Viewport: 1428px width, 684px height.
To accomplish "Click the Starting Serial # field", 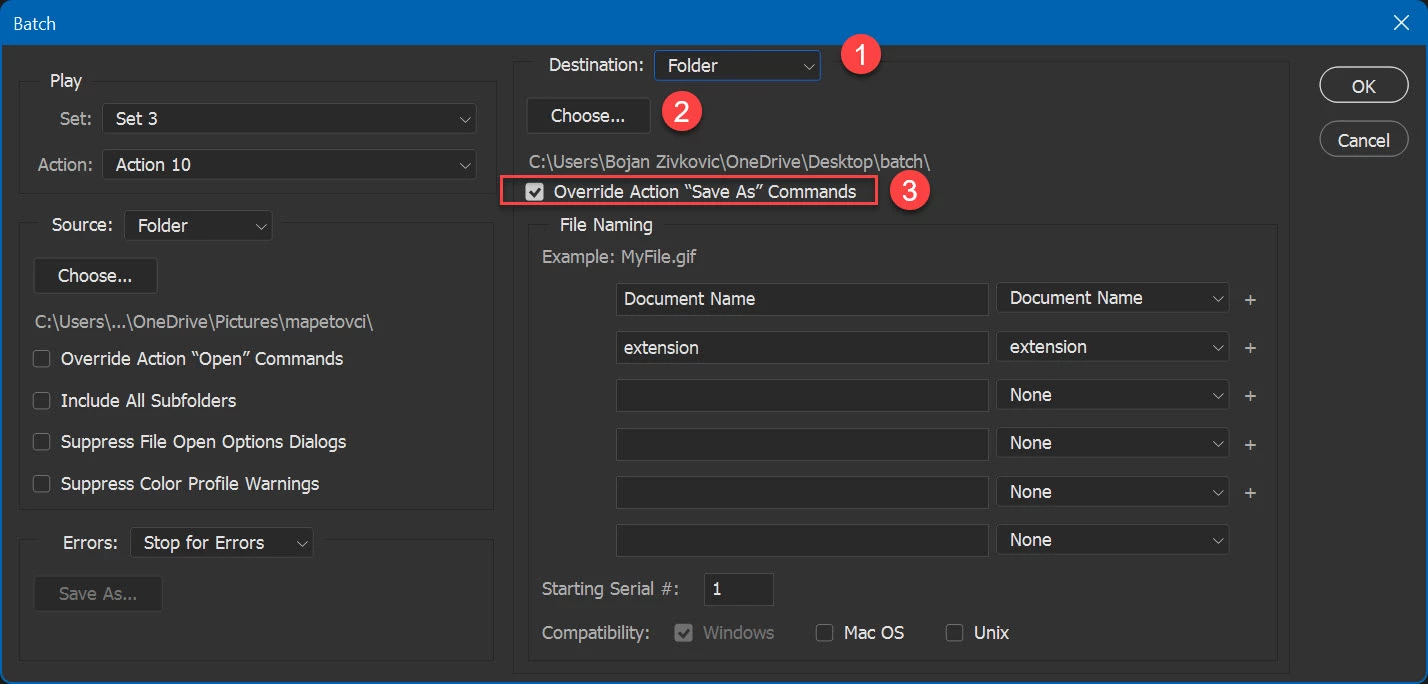I will coord(739,589).
